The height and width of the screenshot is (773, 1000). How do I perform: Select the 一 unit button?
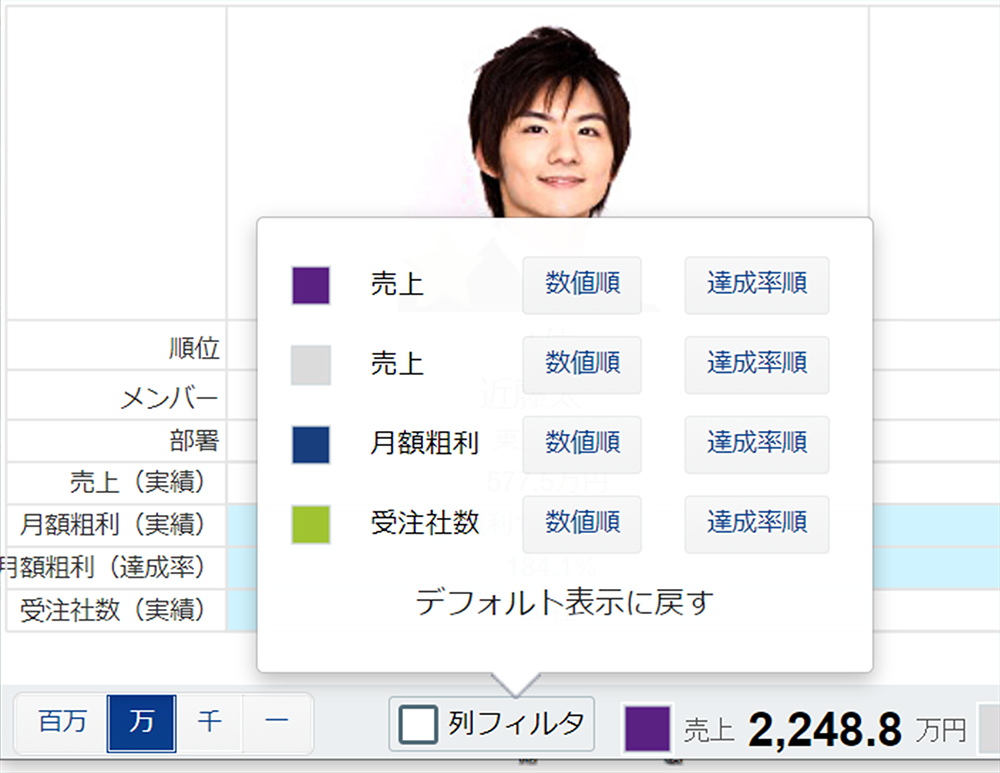pos(277,723)
